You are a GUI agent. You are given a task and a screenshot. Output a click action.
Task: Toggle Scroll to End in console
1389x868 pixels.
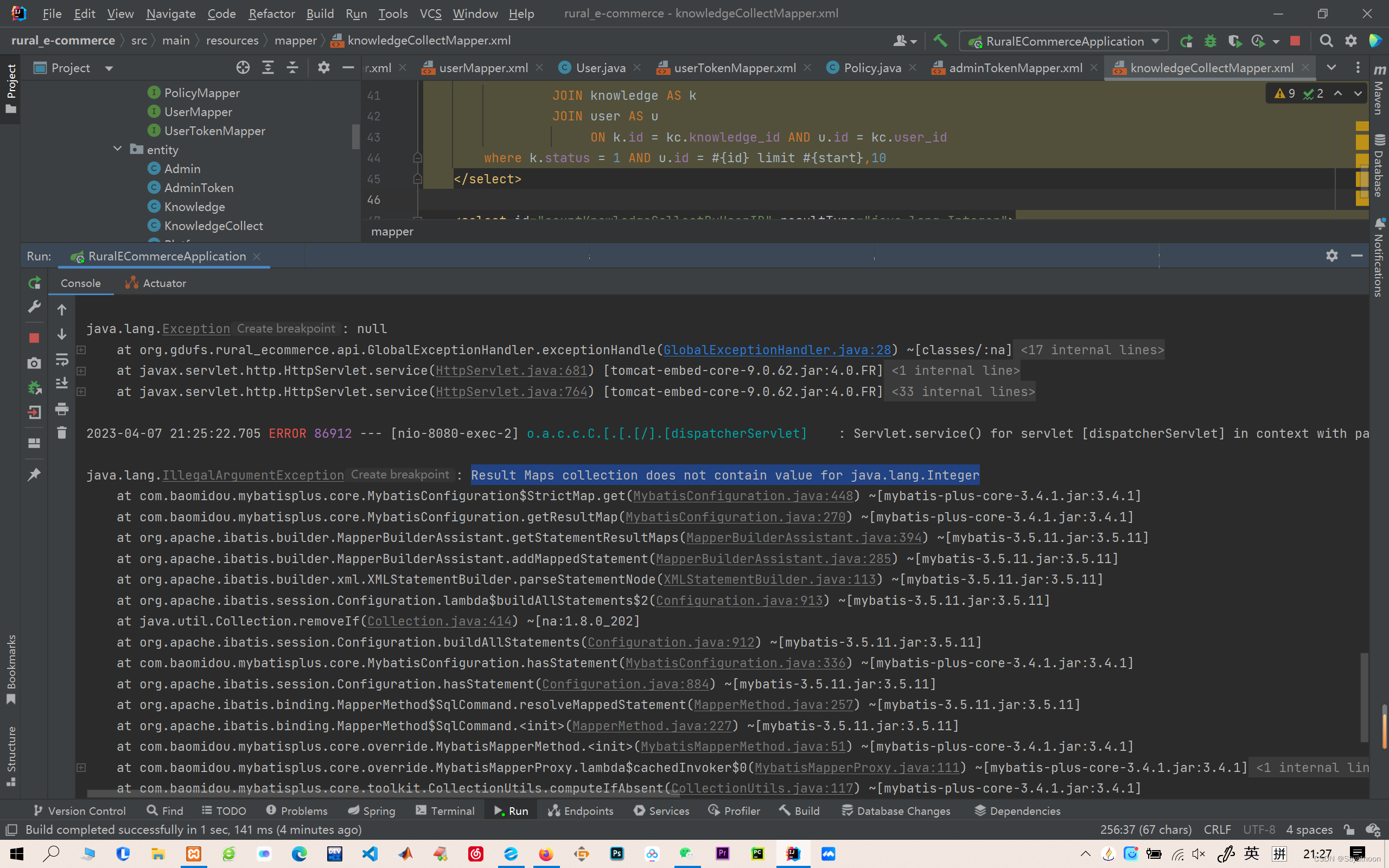pos(61,384)
